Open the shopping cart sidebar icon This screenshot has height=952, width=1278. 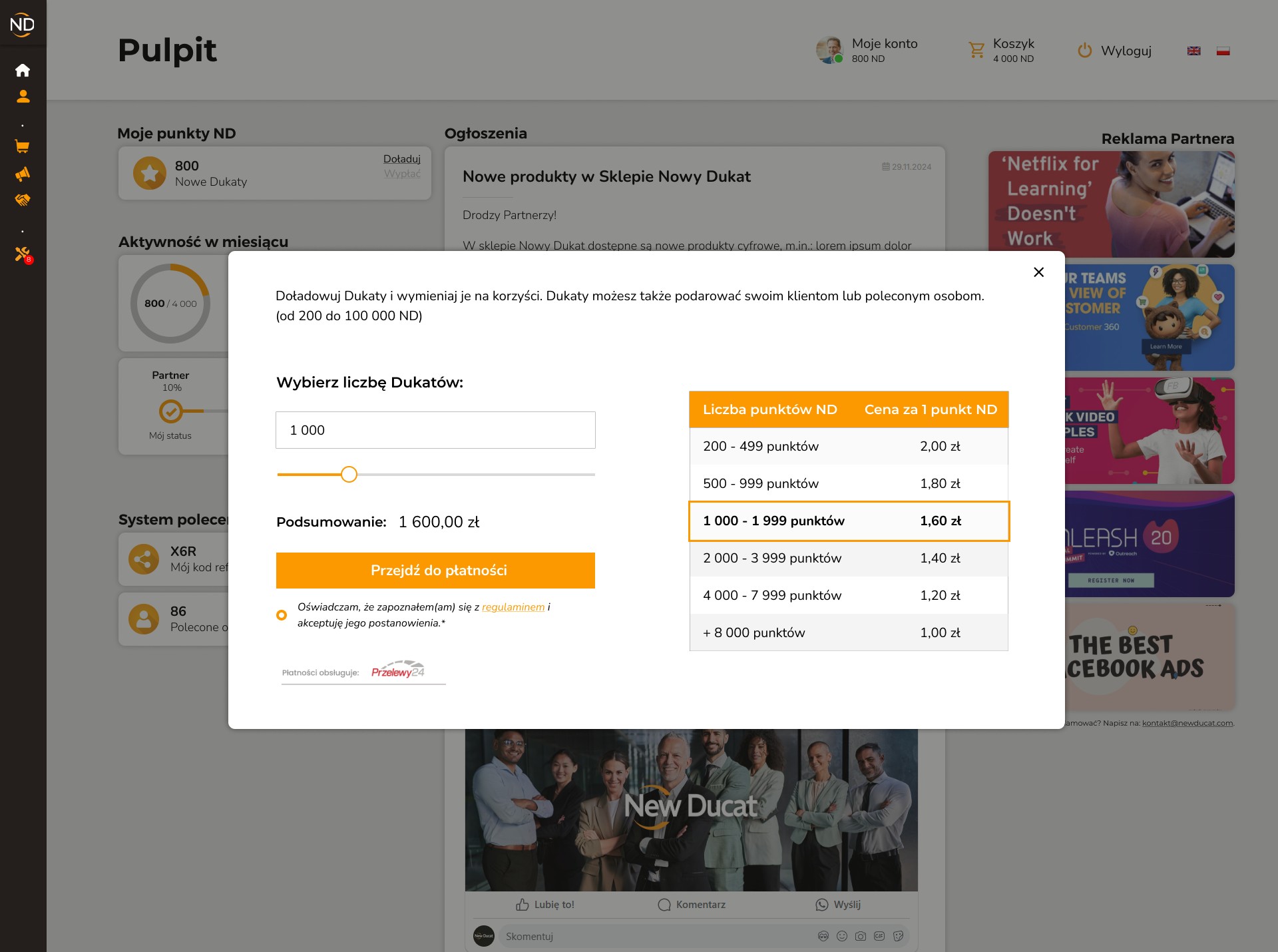click(23, 146)
